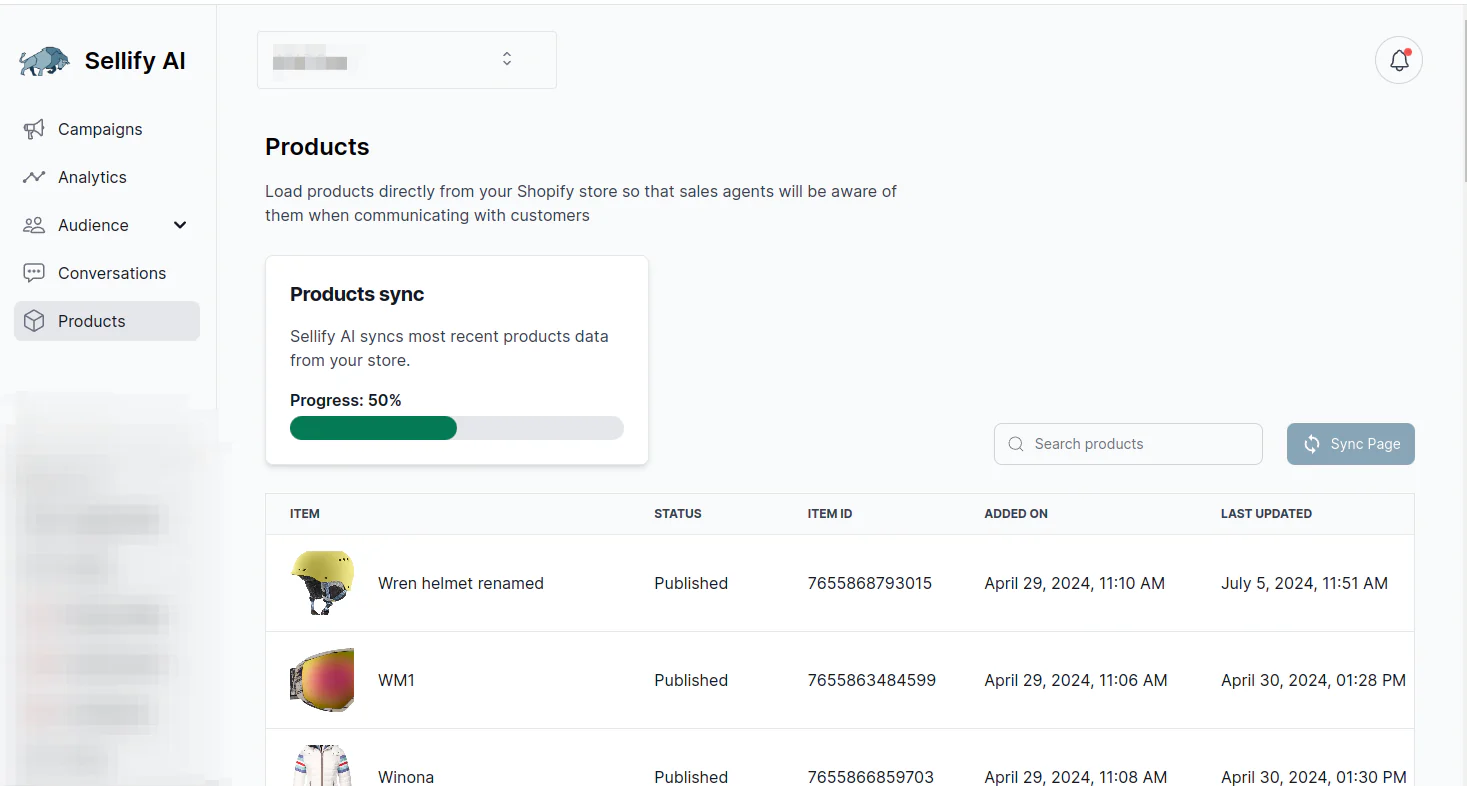1467x786 pixels.
Task: Focus the Search products field
Action: click(x=1128, y=444)
